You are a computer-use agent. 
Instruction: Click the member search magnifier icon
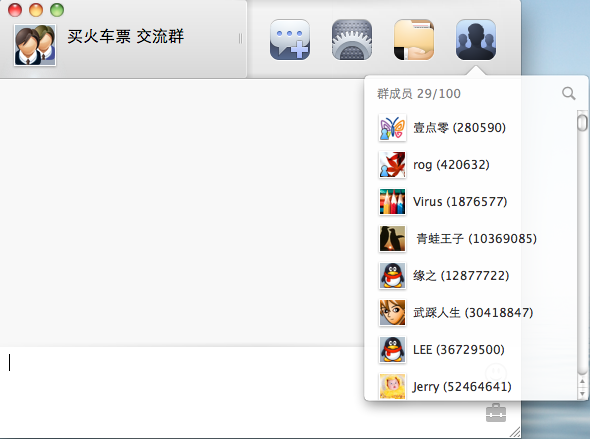tap(569, 93)
